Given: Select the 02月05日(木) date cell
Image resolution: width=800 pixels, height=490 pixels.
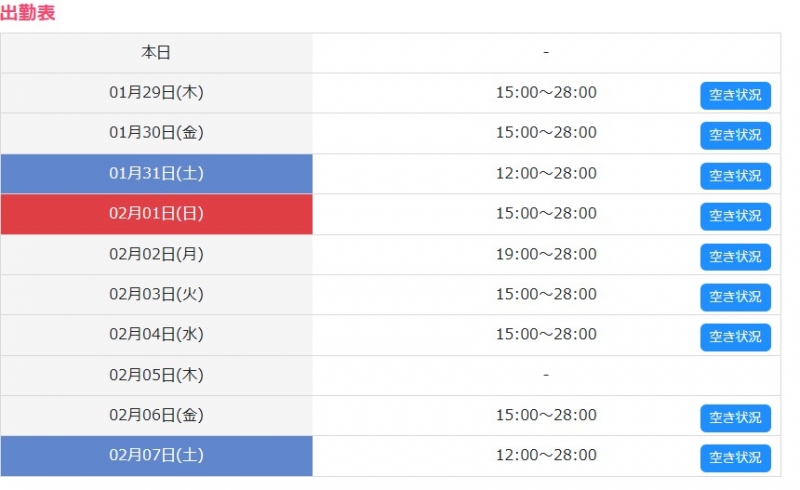Looking at the screenshot, I should (x=156, y=375).
